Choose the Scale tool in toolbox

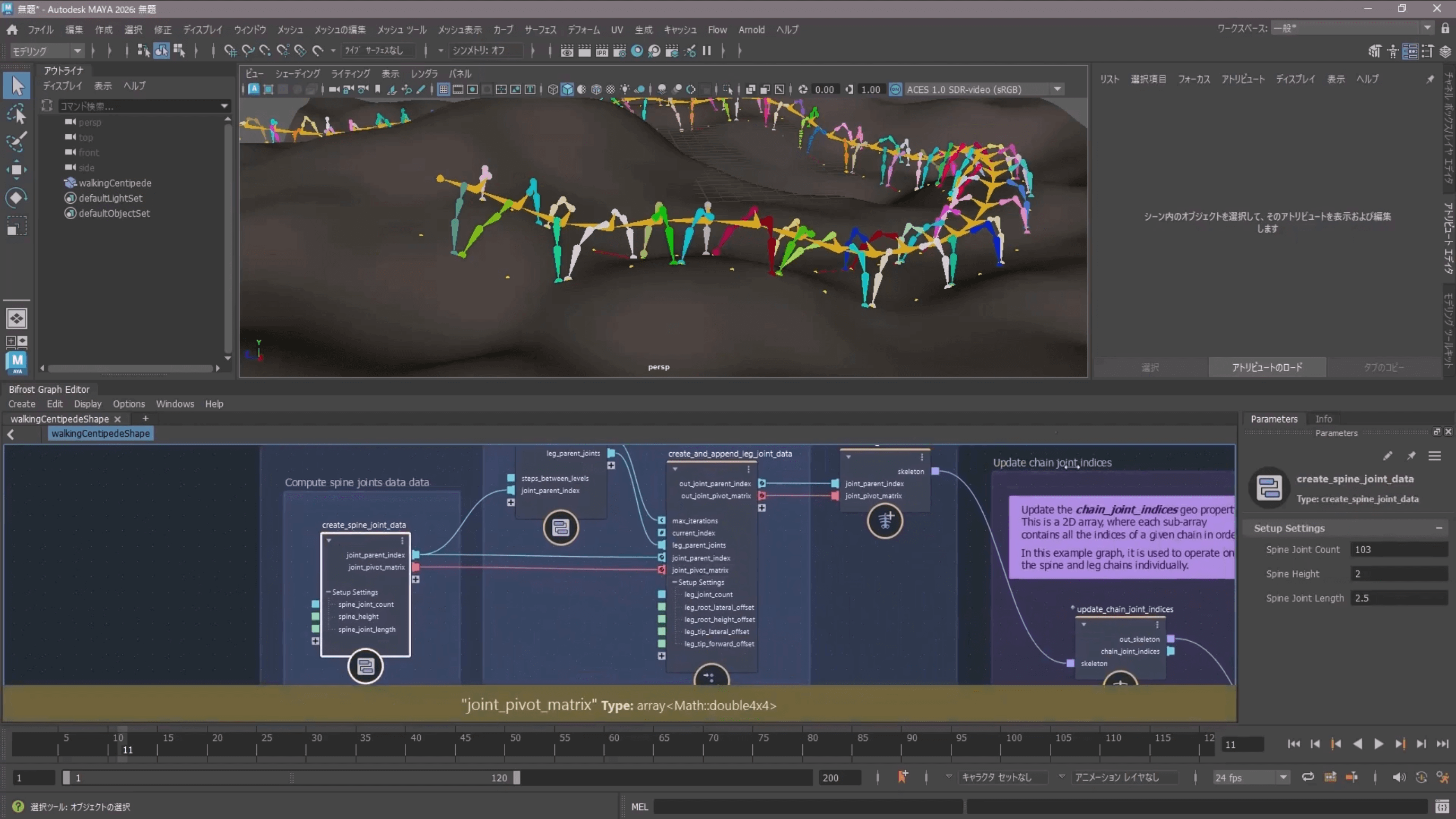[17, 226]
